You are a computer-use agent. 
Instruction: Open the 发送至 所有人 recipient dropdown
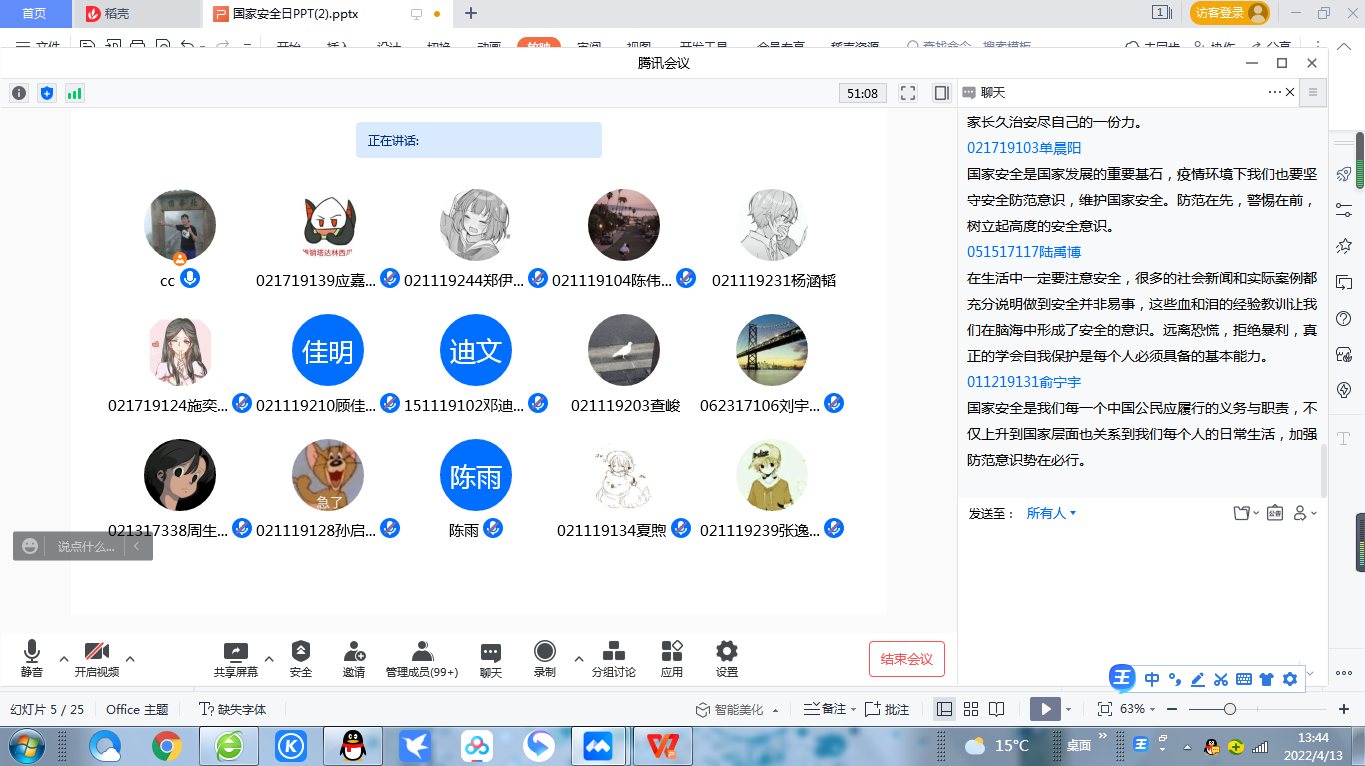click(x=1051, y=513)
